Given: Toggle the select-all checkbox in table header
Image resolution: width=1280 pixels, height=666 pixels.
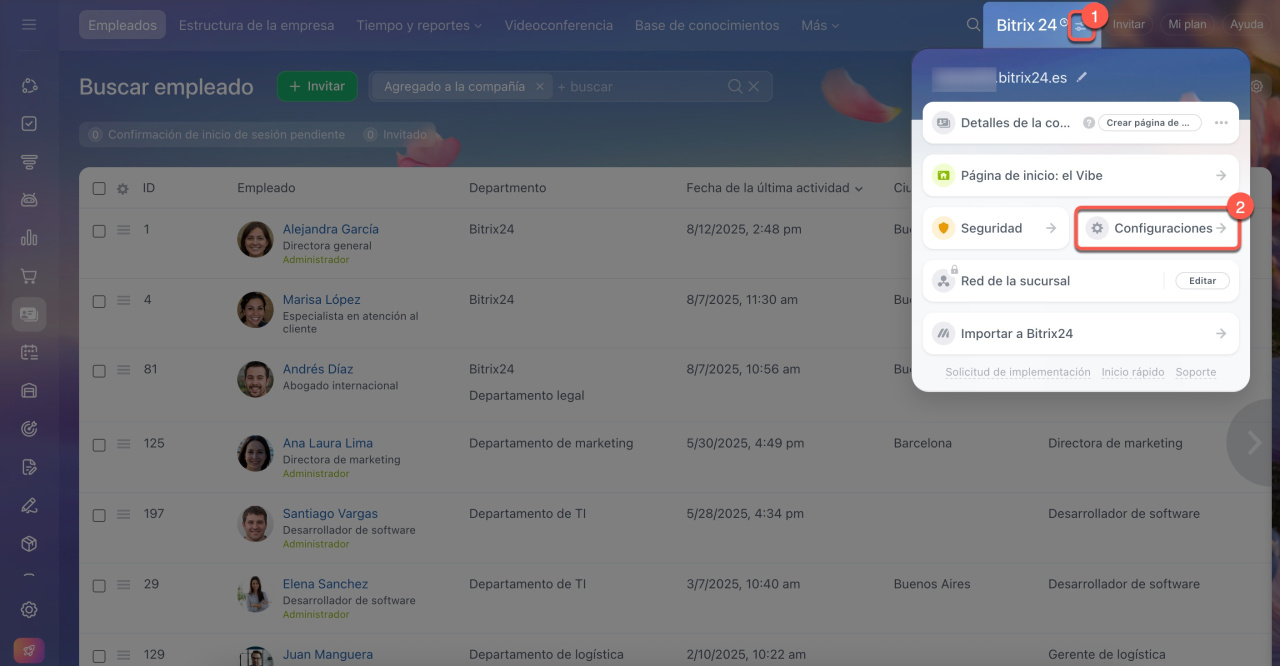Looking at the screenshot, I should [99, 188].
